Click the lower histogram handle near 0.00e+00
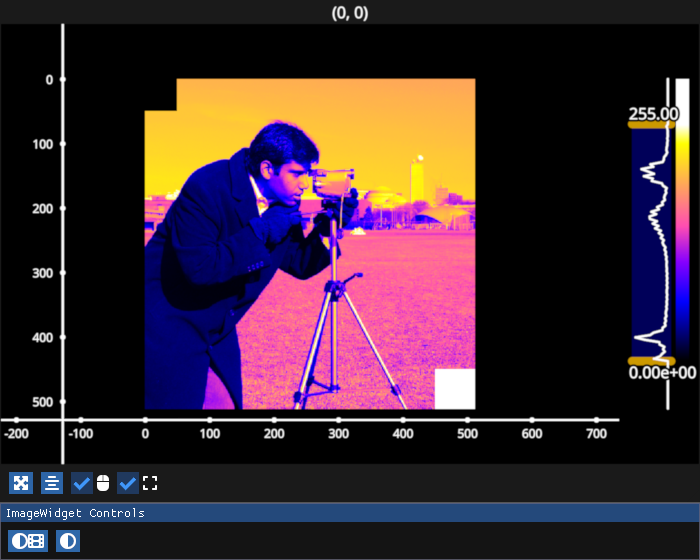This screenshot has width=700, height=560. point(650,360)
